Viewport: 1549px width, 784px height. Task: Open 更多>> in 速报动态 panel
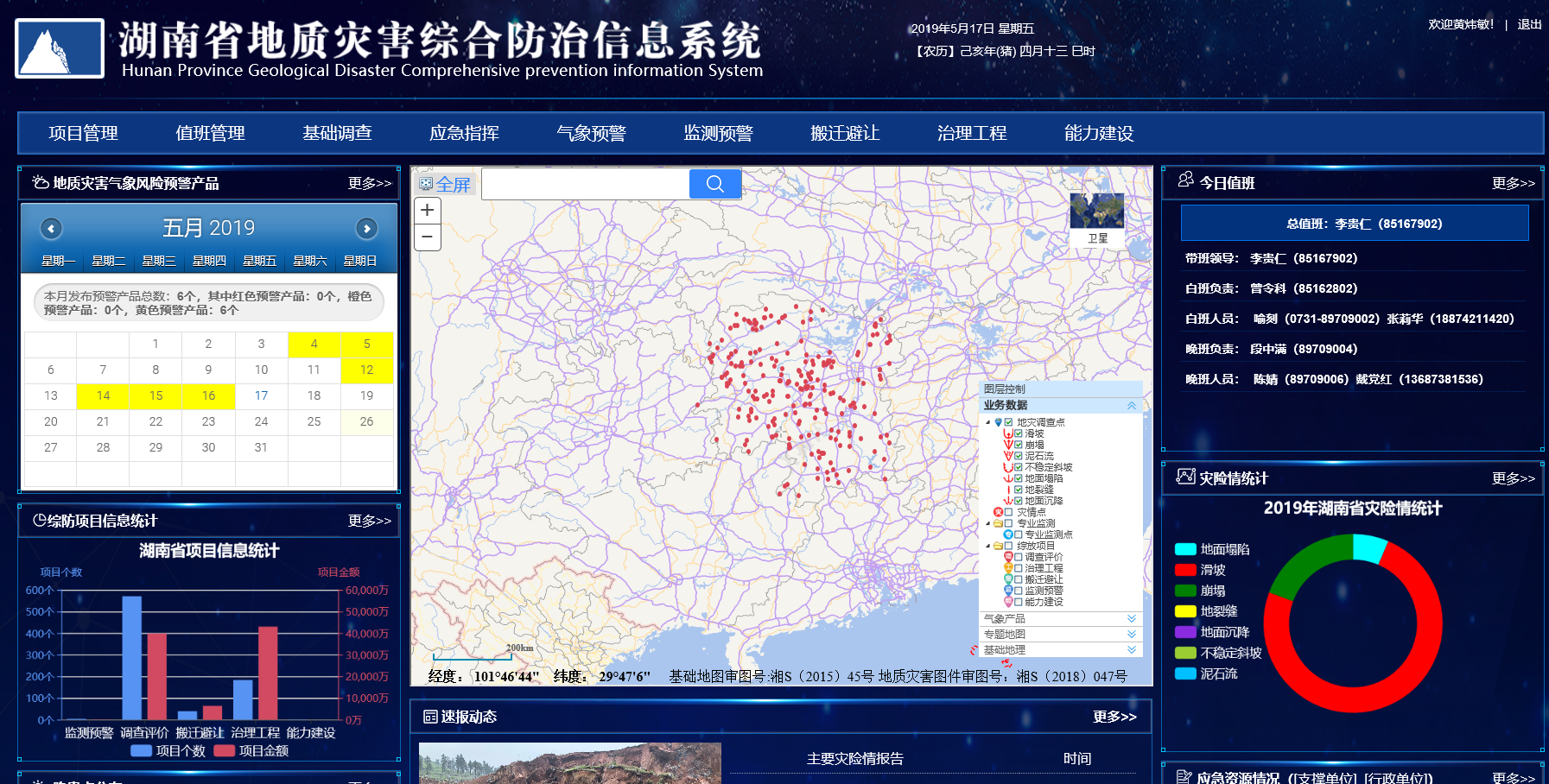point(1116,717)
